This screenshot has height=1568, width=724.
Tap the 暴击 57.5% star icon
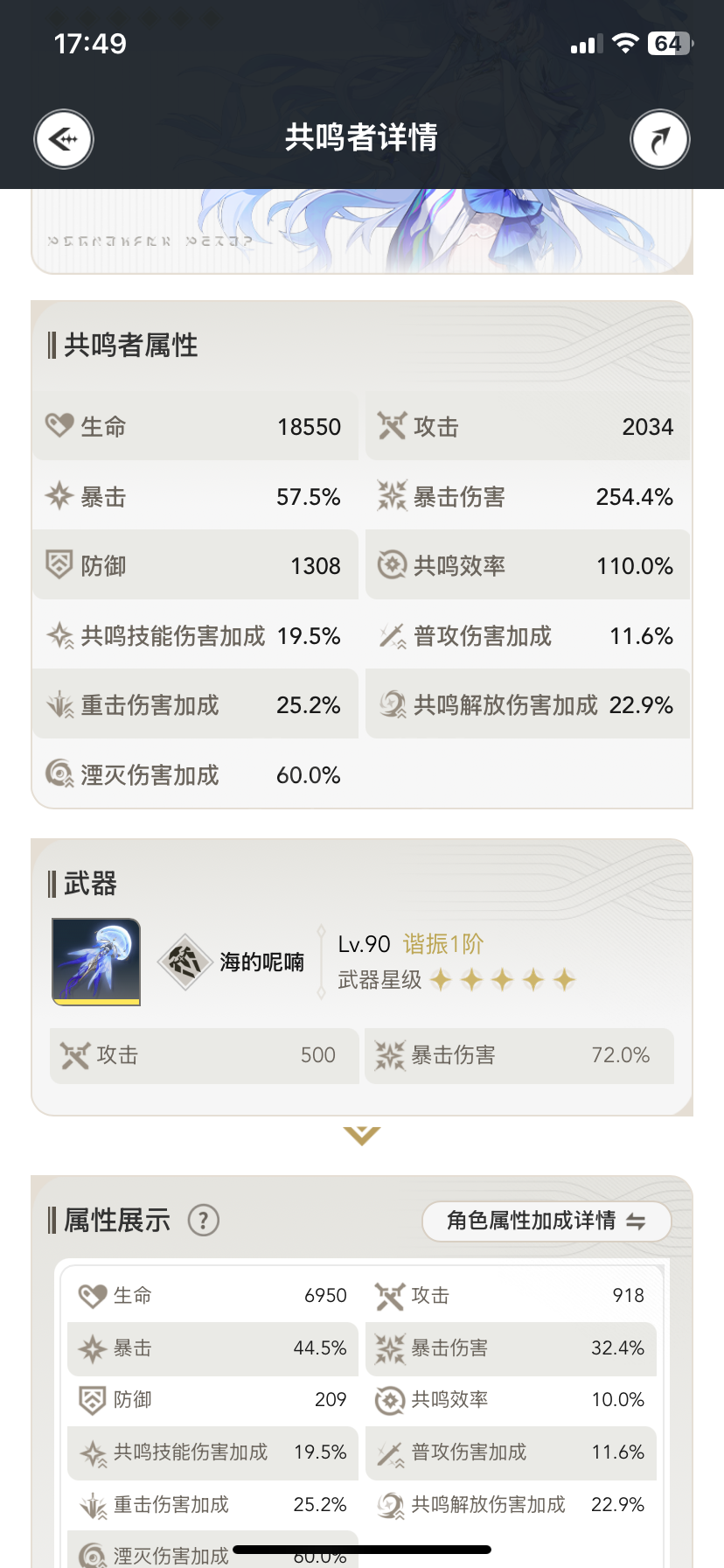pyautogui.click(x=59, y=496)
